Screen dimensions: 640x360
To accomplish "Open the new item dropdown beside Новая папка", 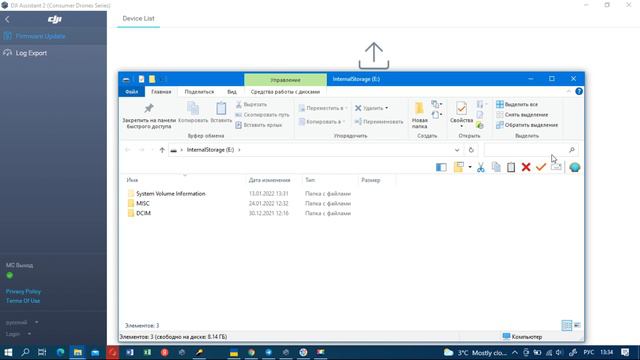I will (x=437, y=104).
